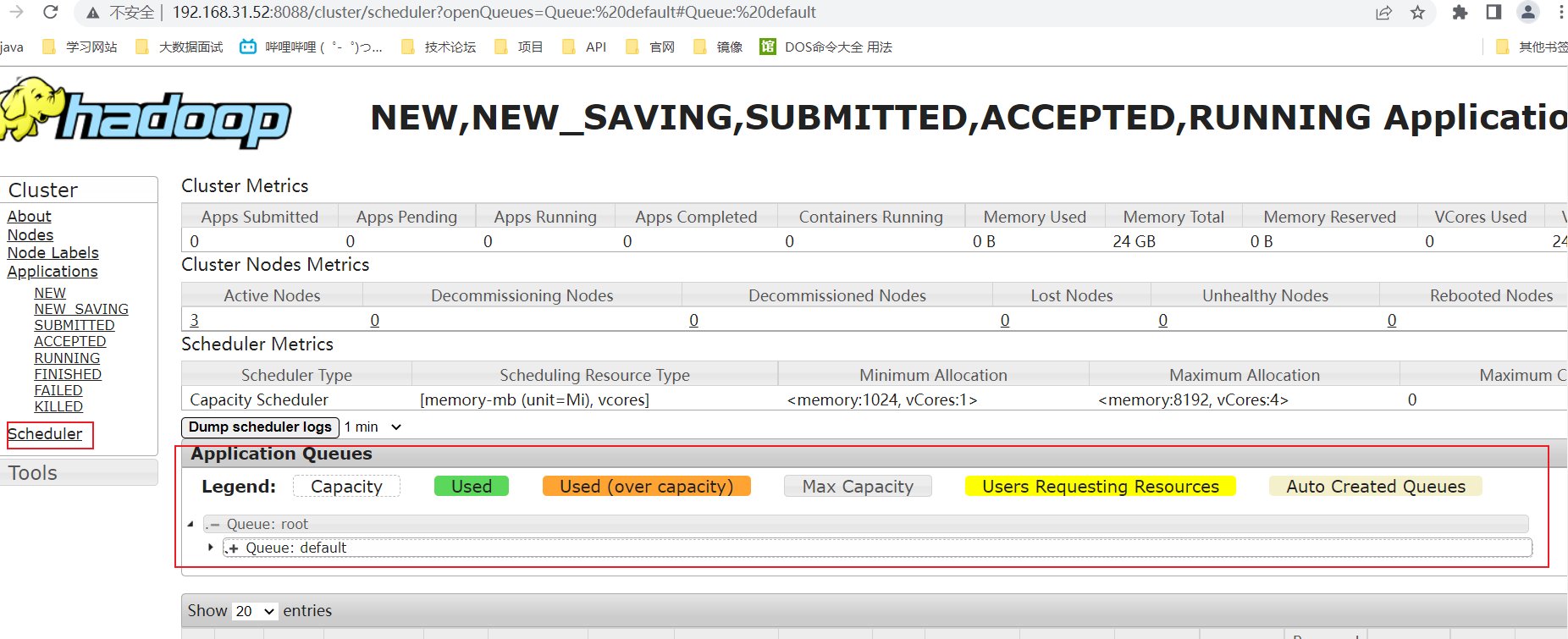Filter applications by RUNNING state
The width and height of the screenshot is (1568, 639).
pyautogui.click(x=67, y=358)
